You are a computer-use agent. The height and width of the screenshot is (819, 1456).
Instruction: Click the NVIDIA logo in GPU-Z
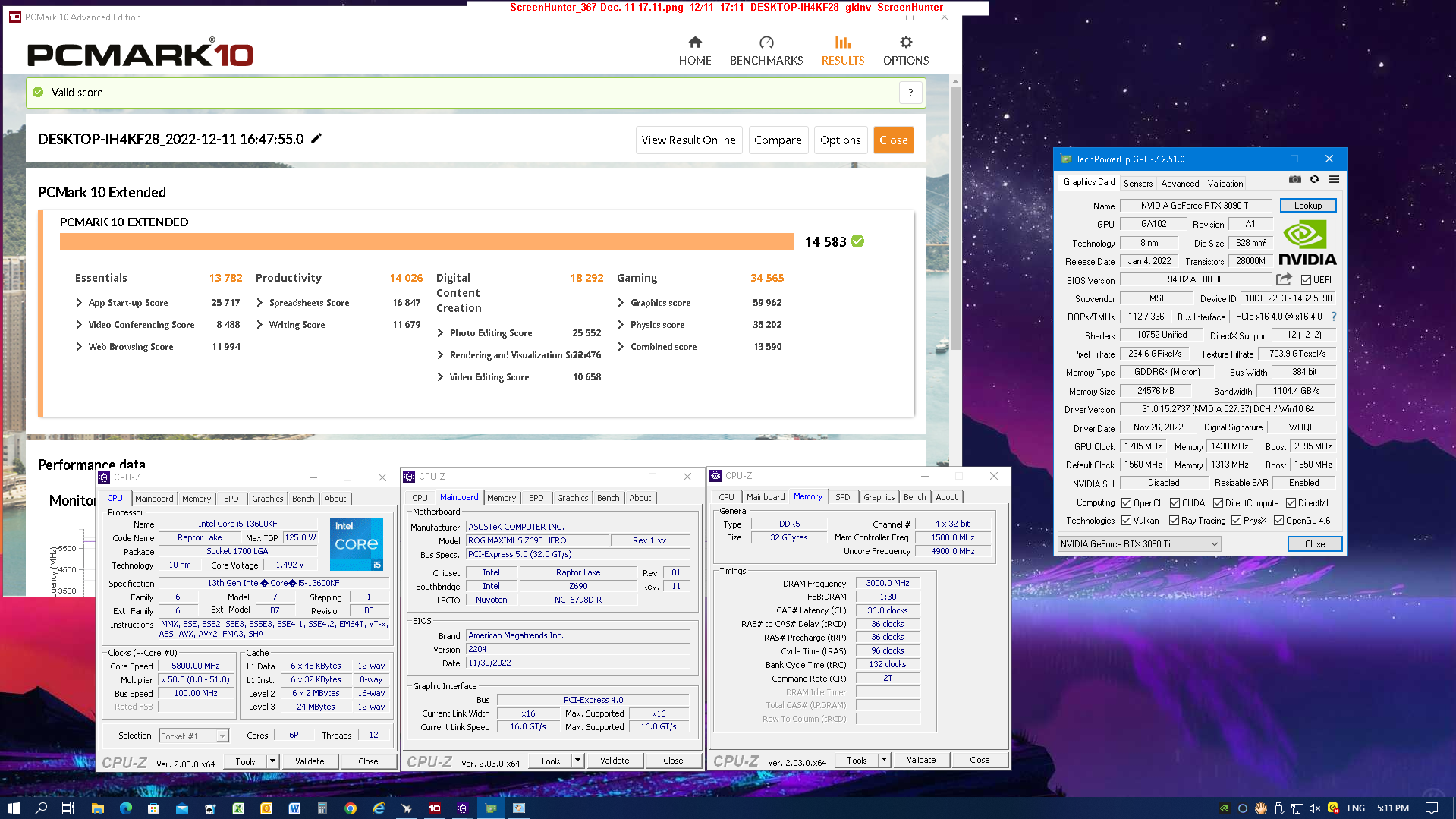pyautogui.click(x=1307, y=243)
